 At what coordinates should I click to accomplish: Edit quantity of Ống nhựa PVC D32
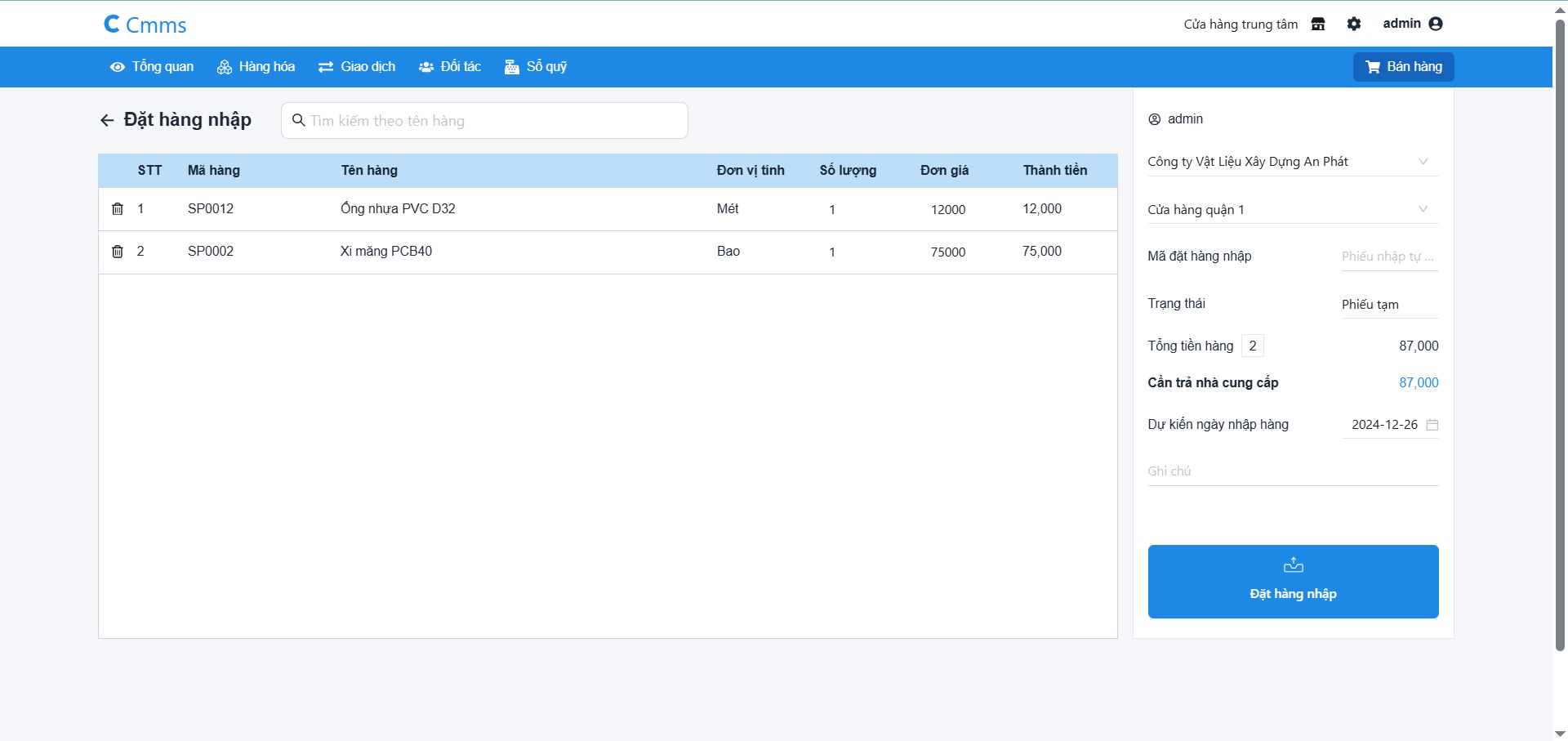click(832, 210)
